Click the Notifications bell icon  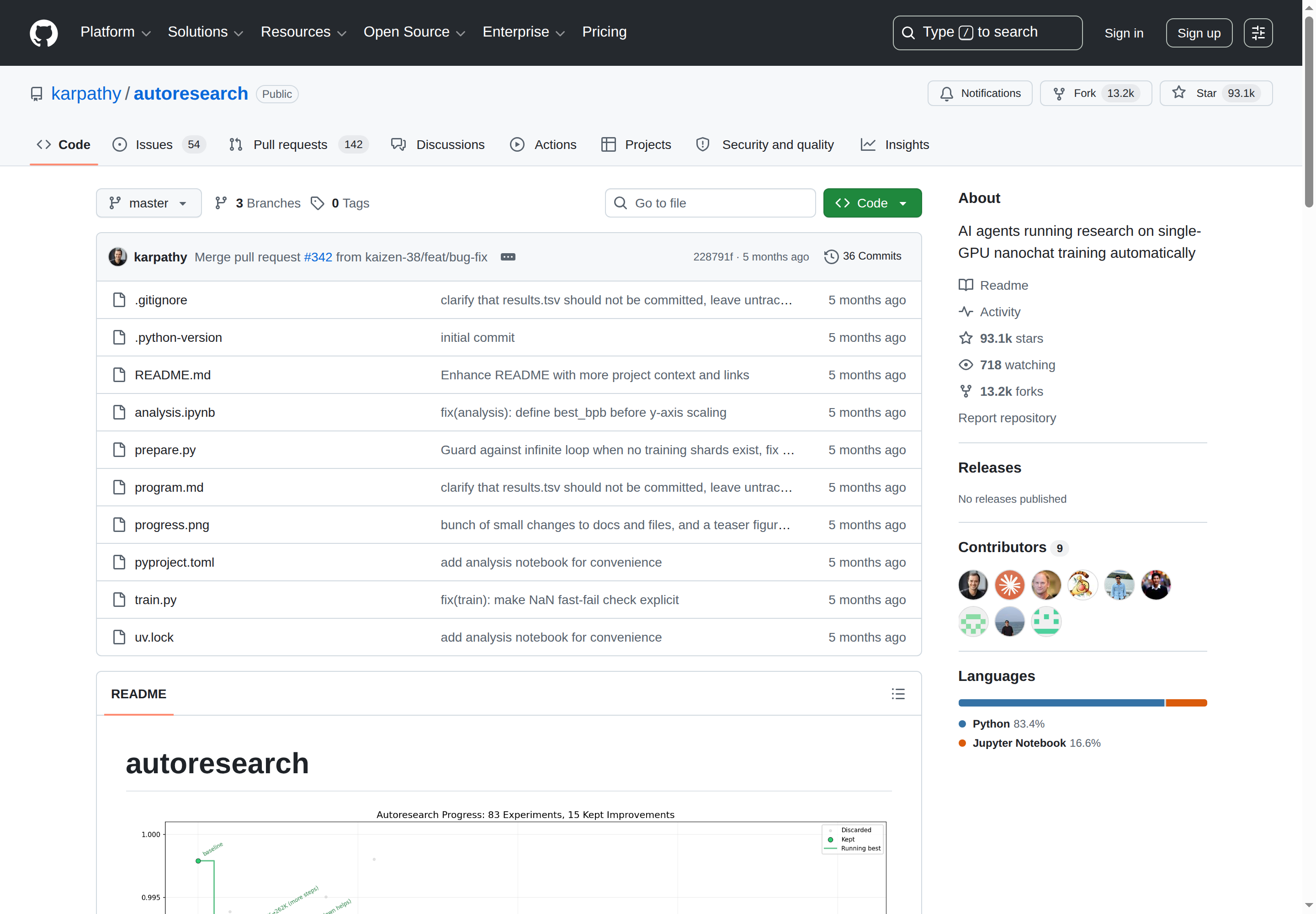(x=947, y=93)
